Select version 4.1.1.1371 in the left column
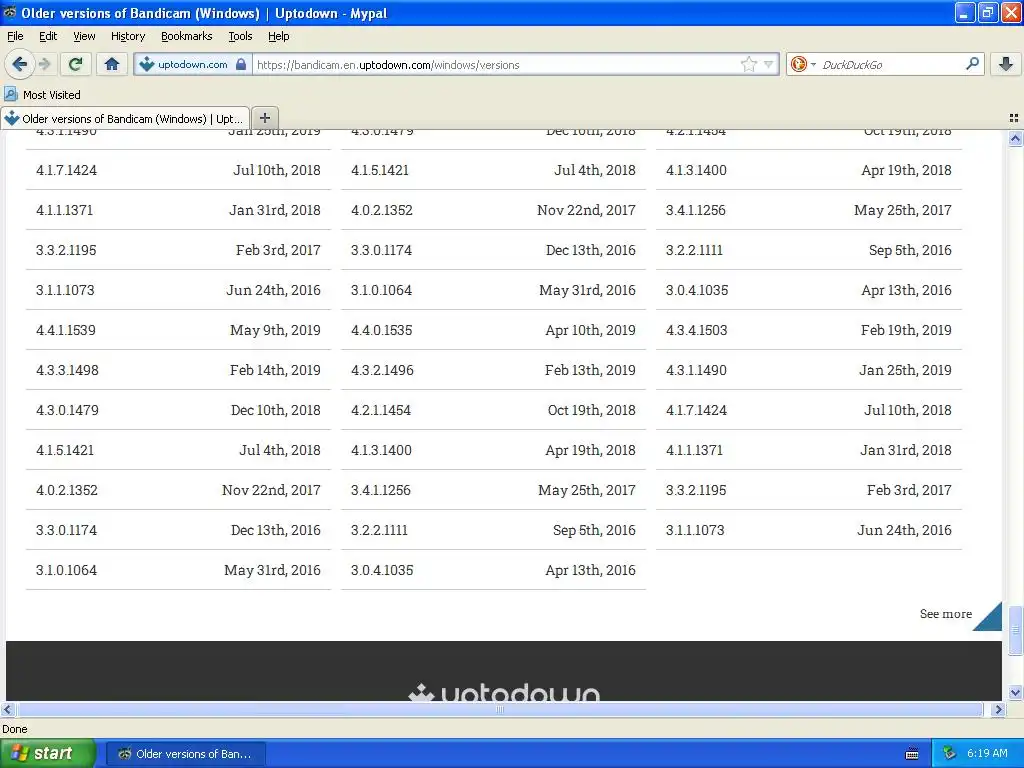 click(178, 210)
